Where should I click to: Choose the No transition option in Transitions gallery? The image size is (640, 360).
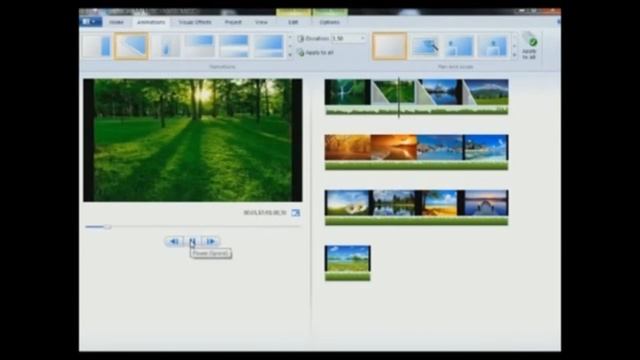pyautogui.click(x=97, y=46)
